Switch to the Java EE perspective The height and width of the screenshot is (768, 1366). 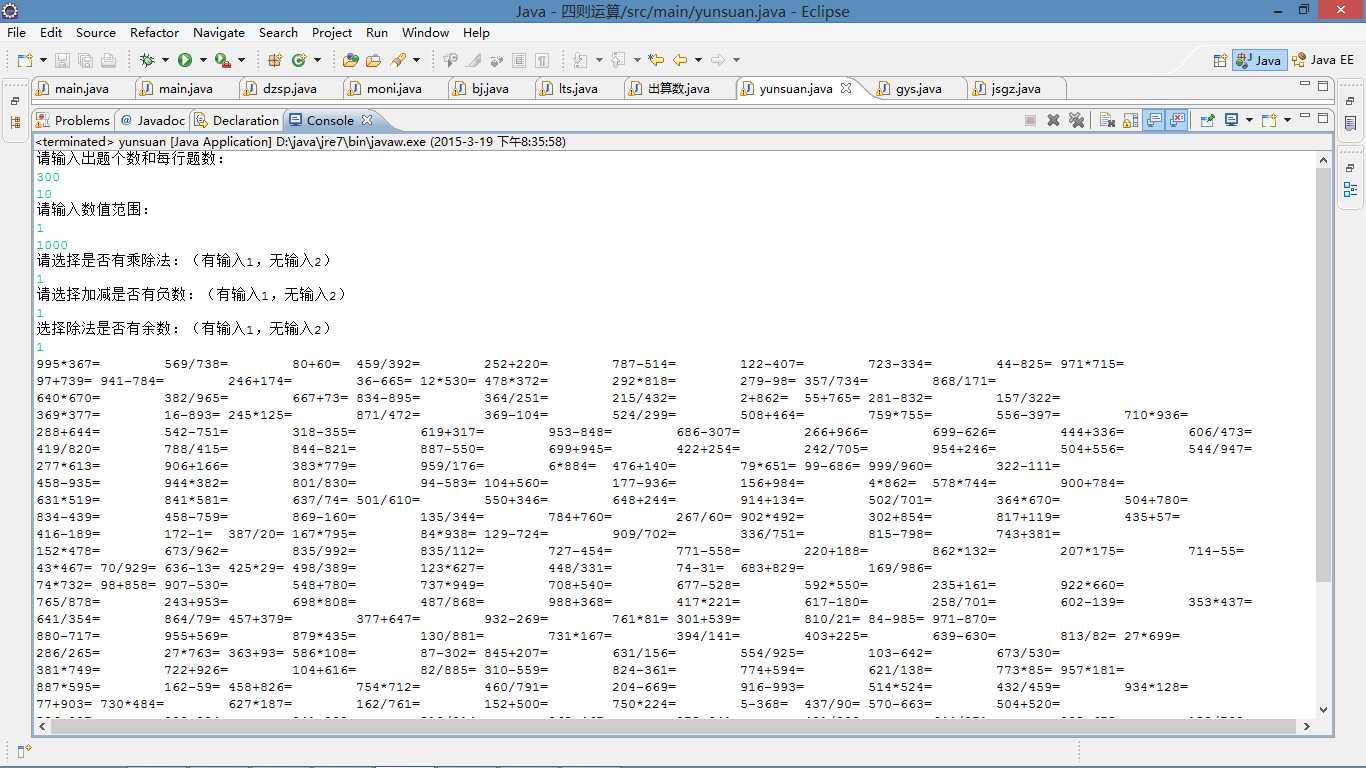point(1322,60)
